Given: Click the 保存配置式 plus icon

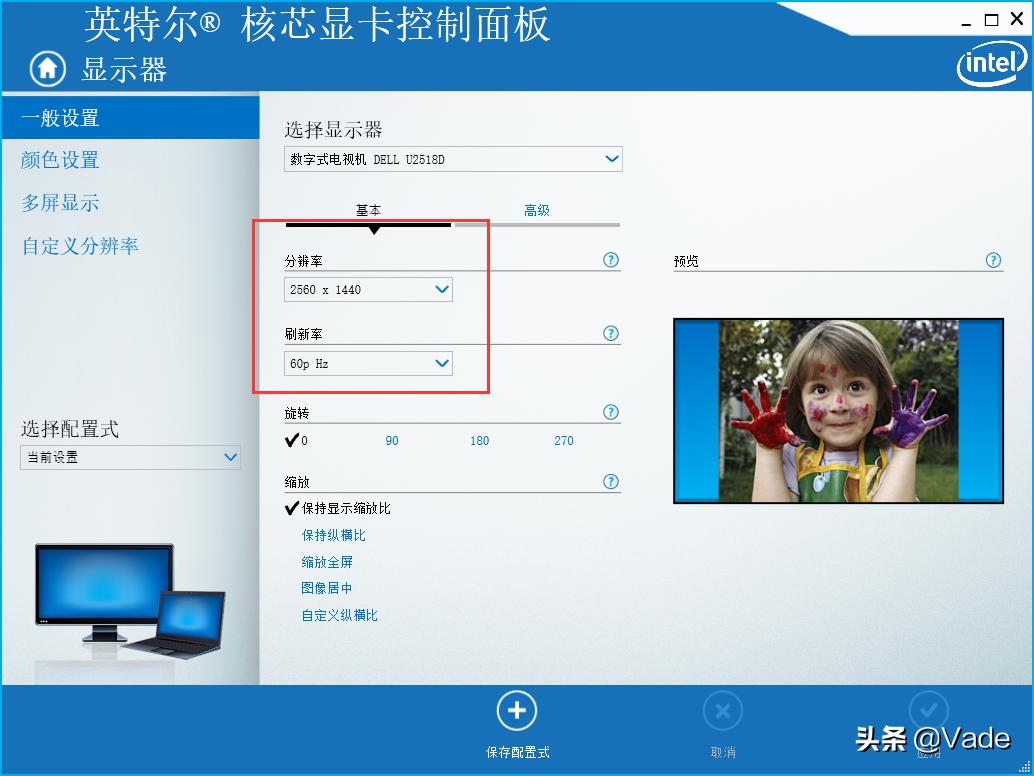Looking at the screenshot, I should [x=517, y=711].
